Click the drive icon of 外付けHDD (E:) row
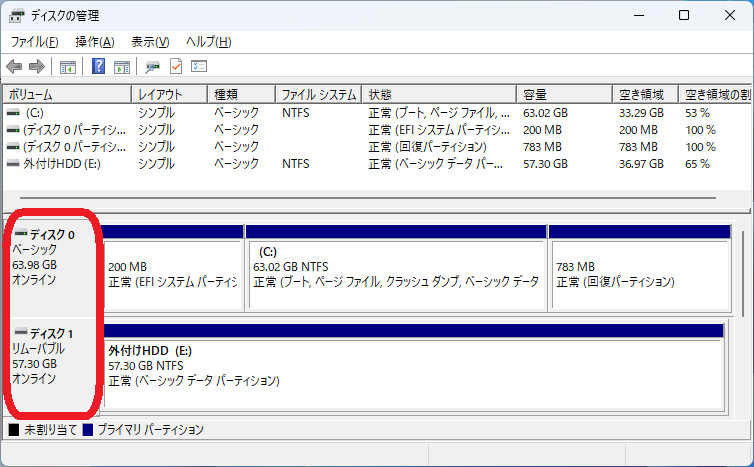The height and width of the screenshot is (467, 754). pyautogui.click(x=13, y=164)
